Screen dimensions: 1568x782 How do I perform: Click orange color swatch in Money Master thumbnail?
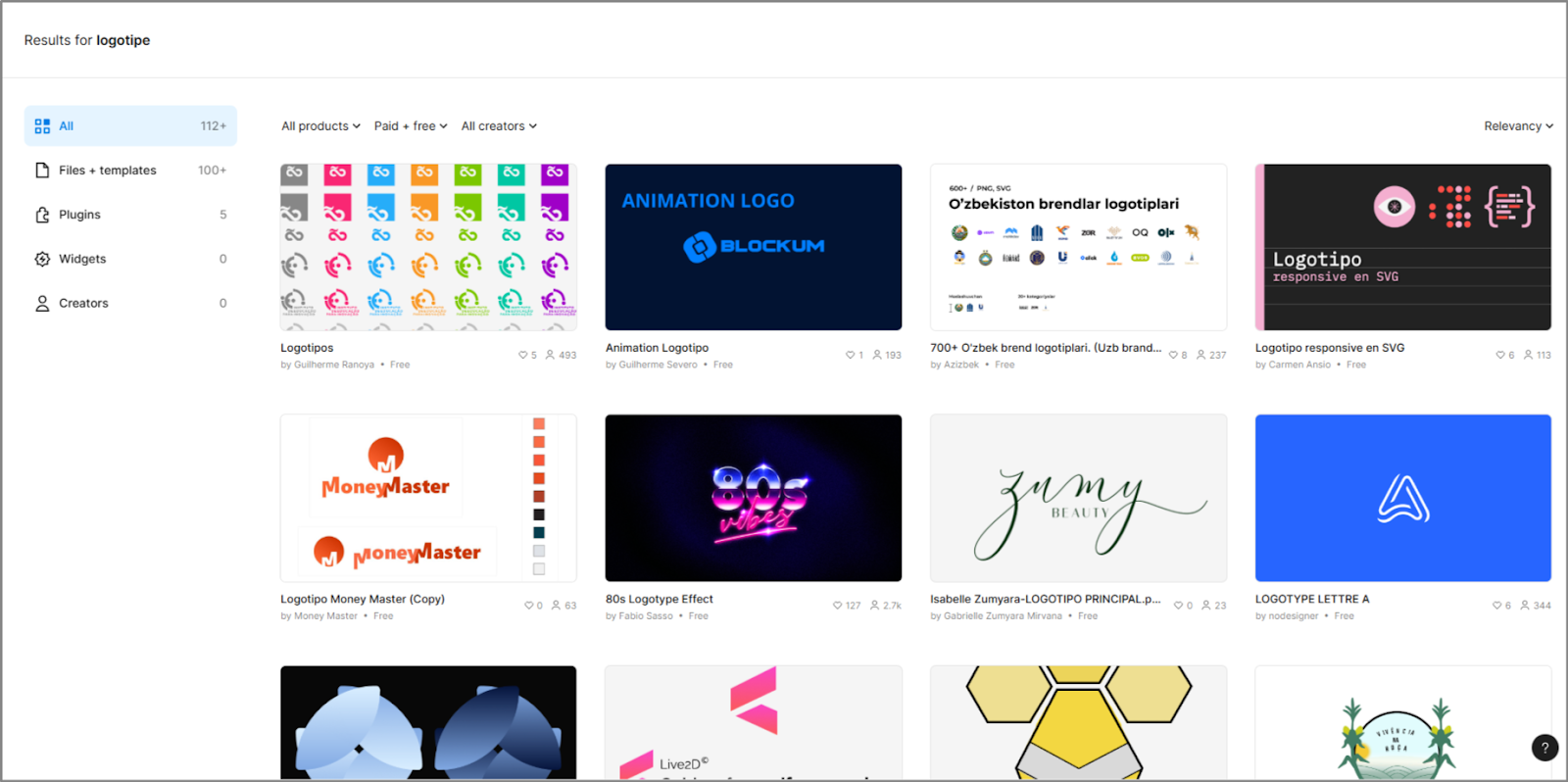click(x=539, y=442)
